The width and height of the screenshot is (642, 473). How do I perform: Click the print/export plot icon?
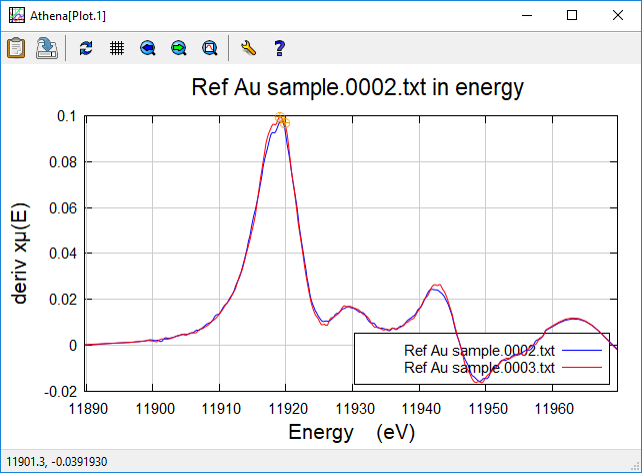(x=47, y=48)
